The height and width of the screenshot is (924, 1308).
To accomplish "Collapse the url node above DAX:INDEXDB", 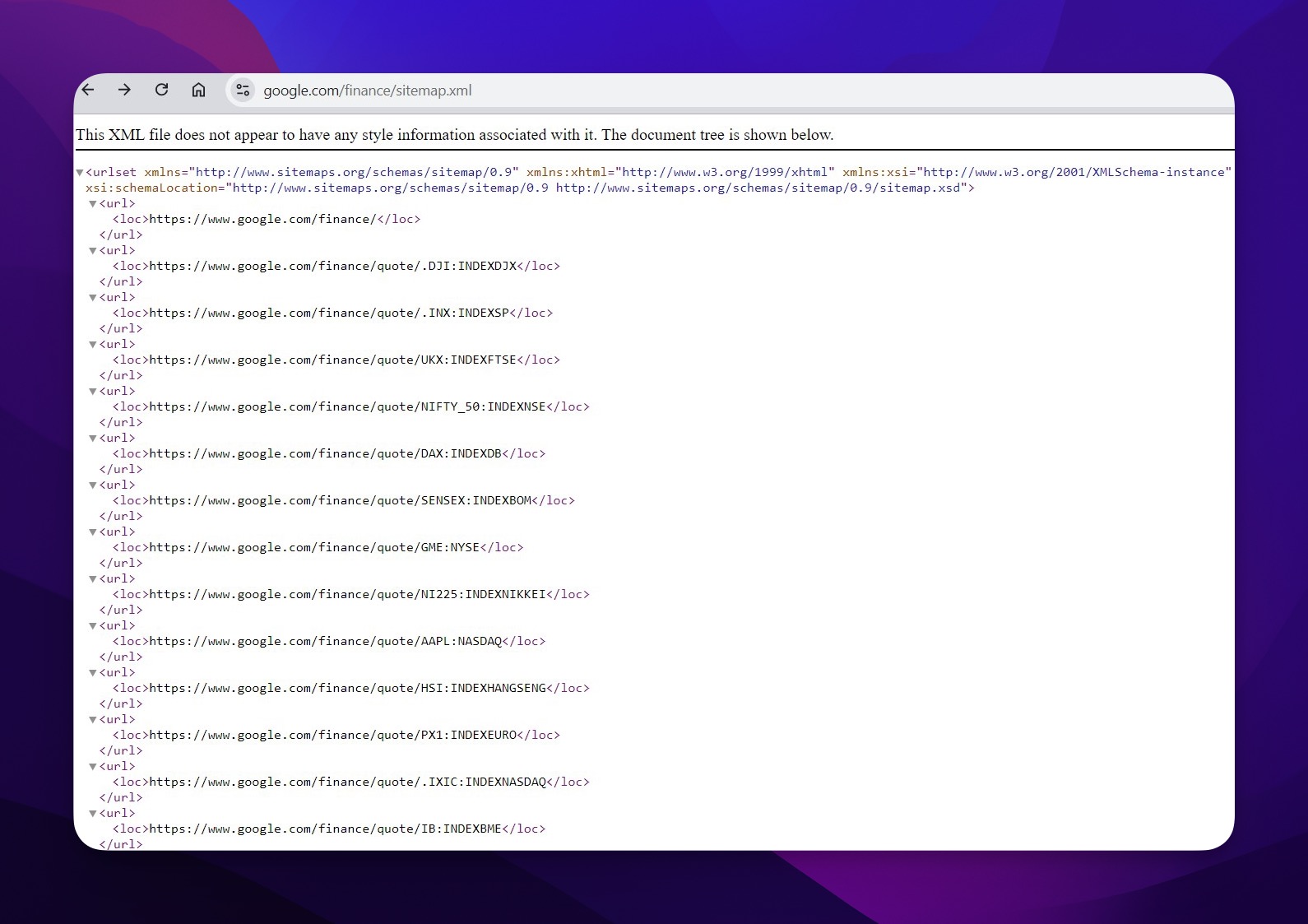I will [x=93, y=439].
